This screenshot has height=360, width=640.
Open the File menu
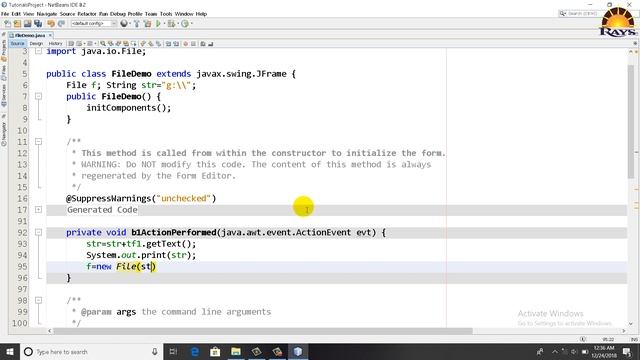(x=5, y=14)
